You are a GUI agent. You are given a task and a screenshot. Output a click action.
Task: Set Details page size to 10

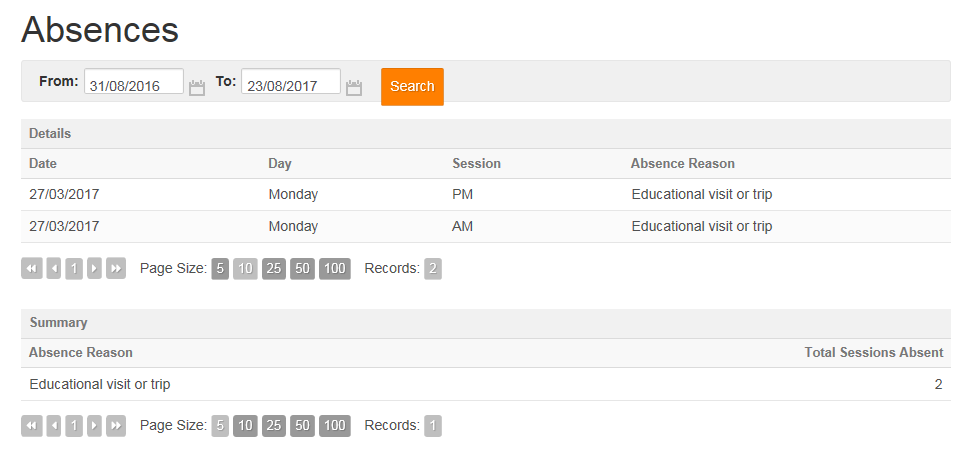click(x=245, y=268)
